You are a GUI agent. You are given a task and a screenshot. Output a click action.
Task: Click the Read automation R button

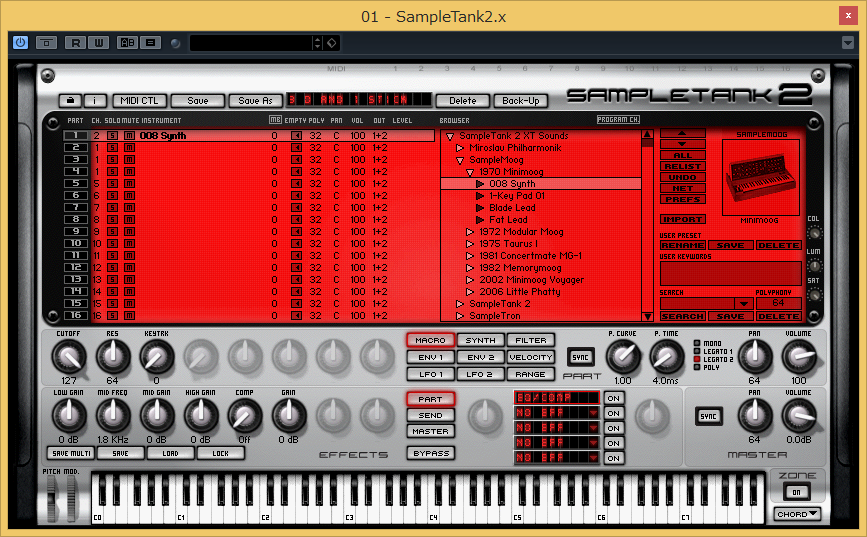point(75,43)
